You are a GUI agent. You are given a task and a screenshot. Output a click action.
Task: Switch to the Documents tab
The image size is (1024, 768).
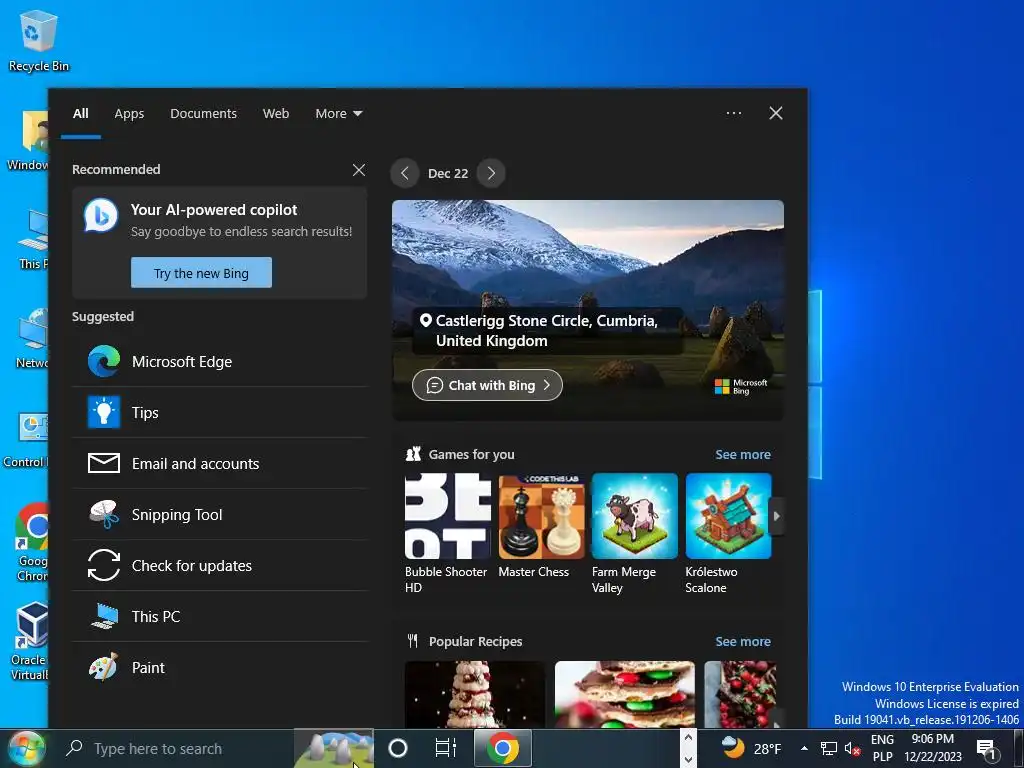pyautogui.click(x=203, y=114)
